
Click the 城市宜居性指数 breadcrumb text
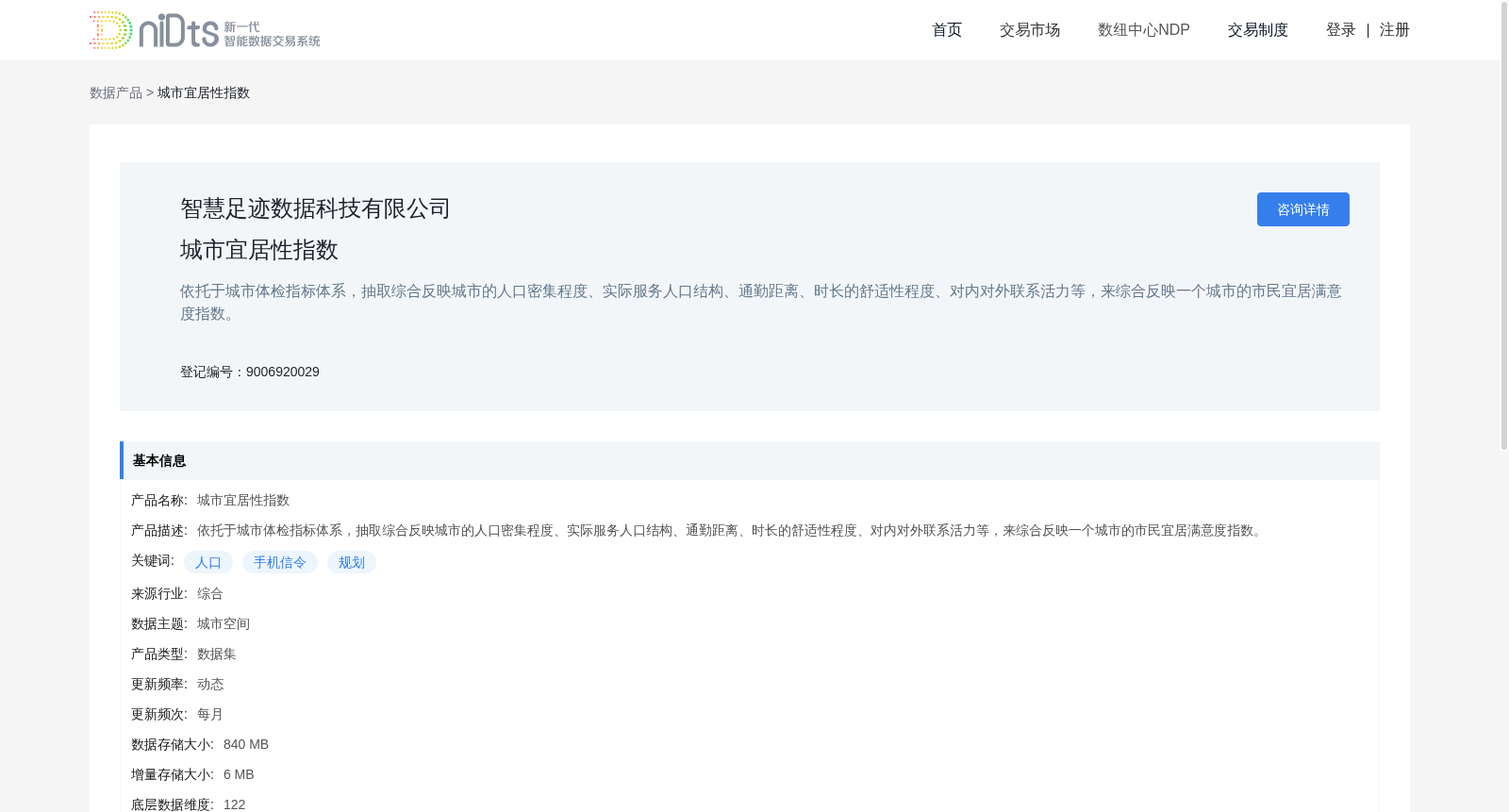204,92
